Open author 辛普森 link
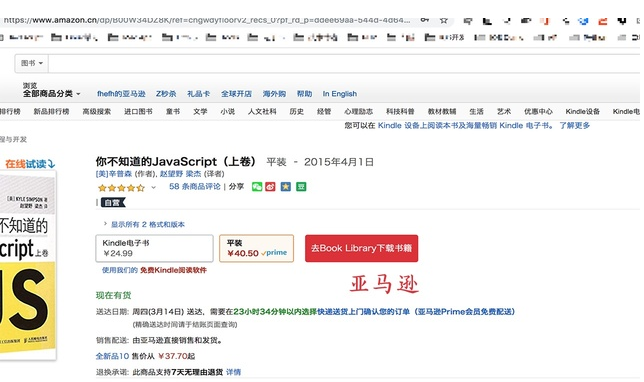644x382 pixels. click(114, 174)
